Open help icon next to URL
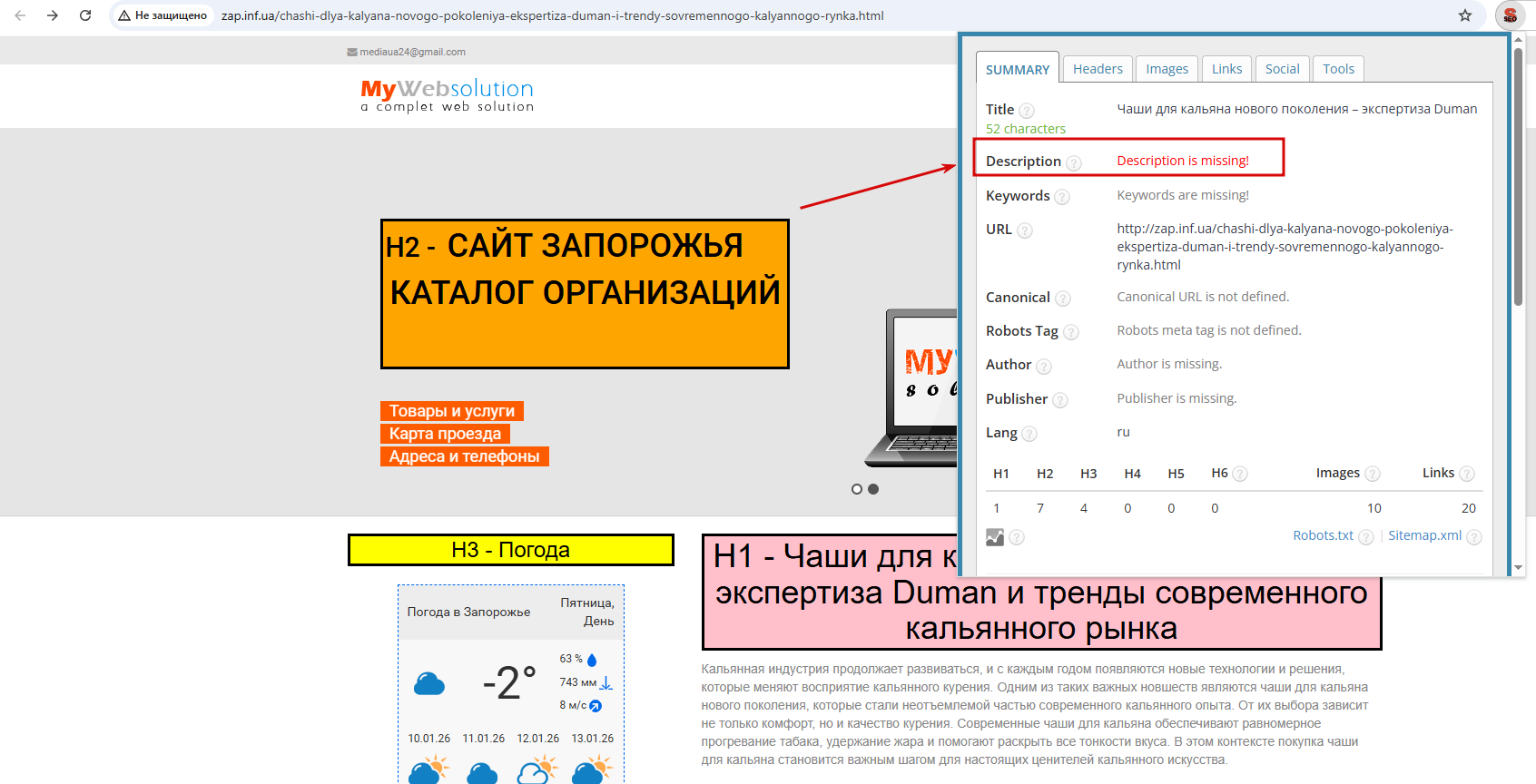 click(1025, 230)
